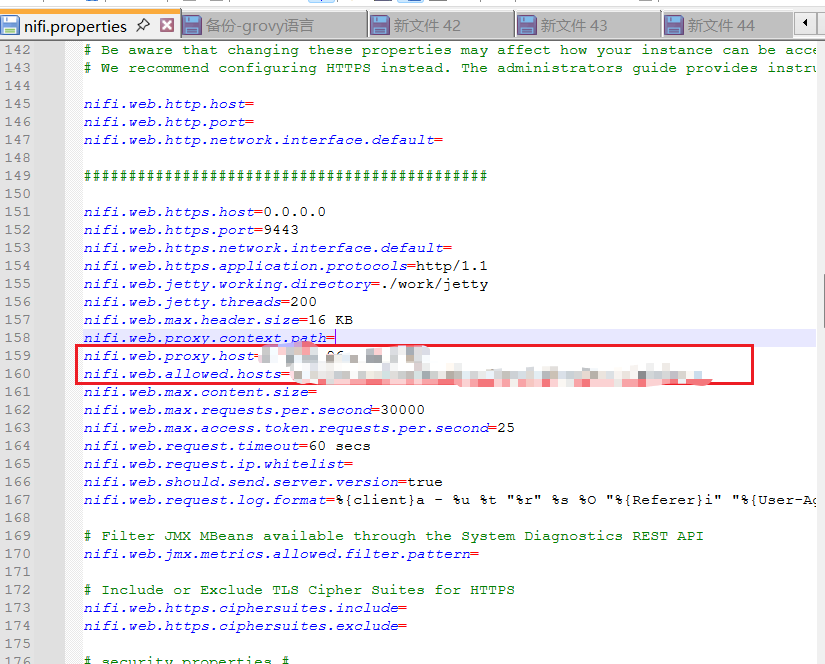Click nifi.web.jmx.metrics.allowed.filter.pattern= line

[x=281, y=554]
